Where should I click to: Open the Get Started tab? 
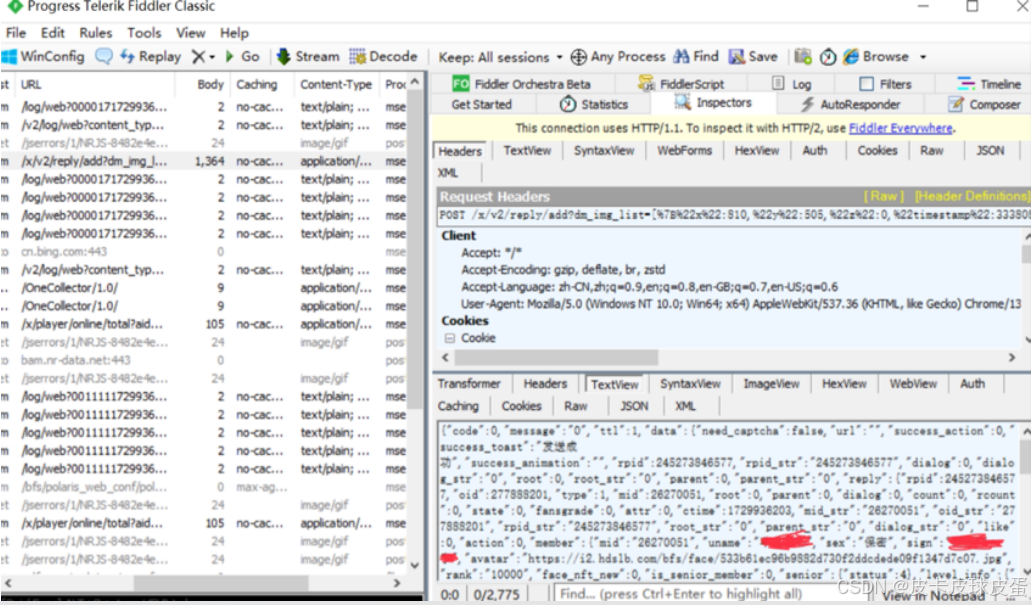tap(481, 105)
